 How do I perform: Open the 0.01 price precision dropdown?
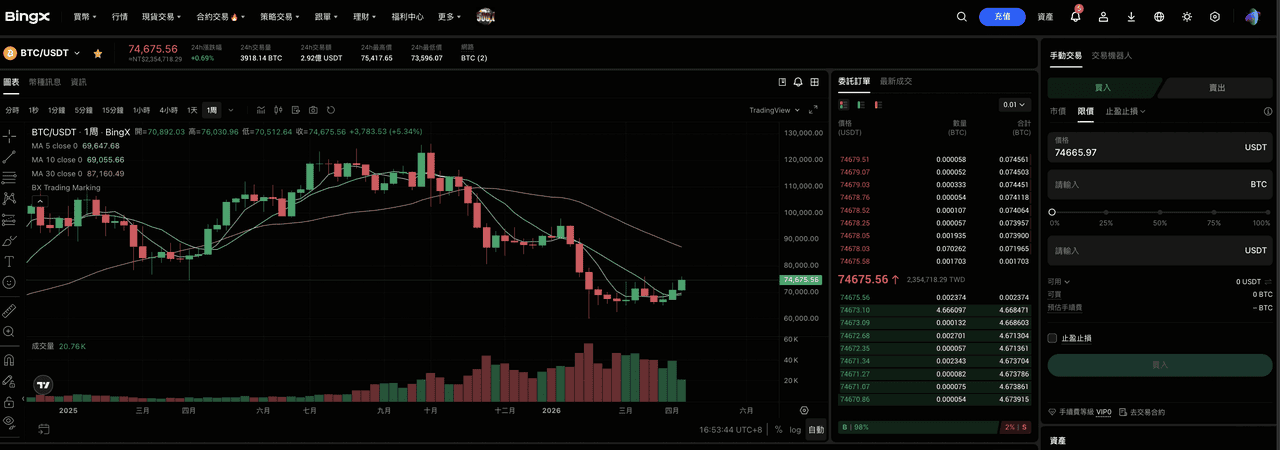(1012, 104)
